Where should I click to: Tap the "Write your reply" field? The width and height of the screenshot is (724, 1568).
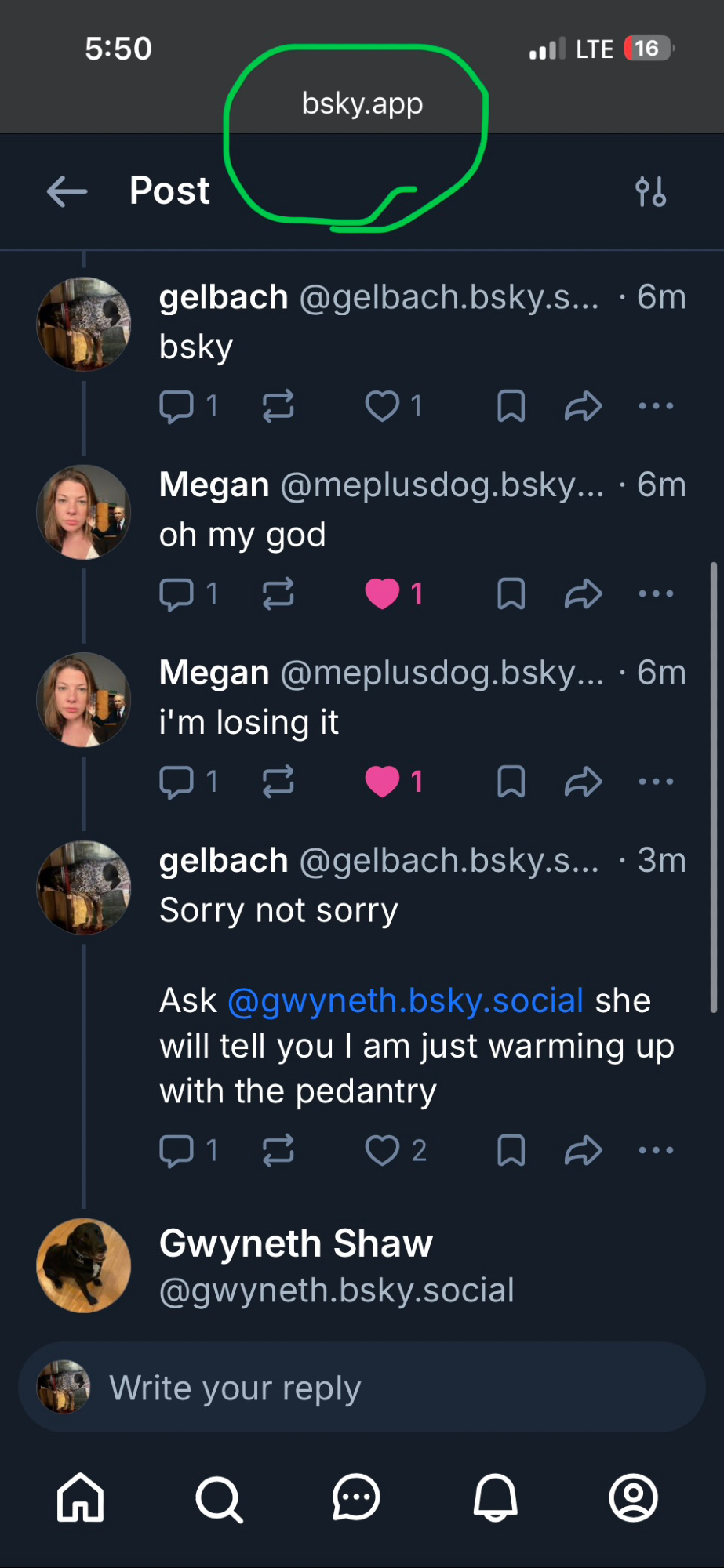click(x=361, y=1388)
